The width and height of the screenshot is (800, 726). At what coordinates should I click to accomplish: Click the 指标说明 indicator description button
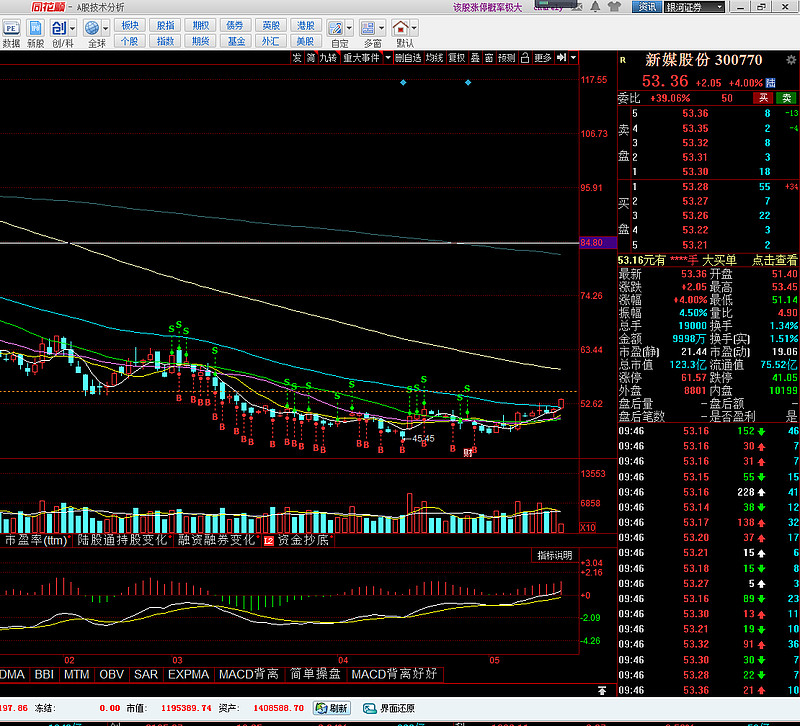click(x=555, y=555)
